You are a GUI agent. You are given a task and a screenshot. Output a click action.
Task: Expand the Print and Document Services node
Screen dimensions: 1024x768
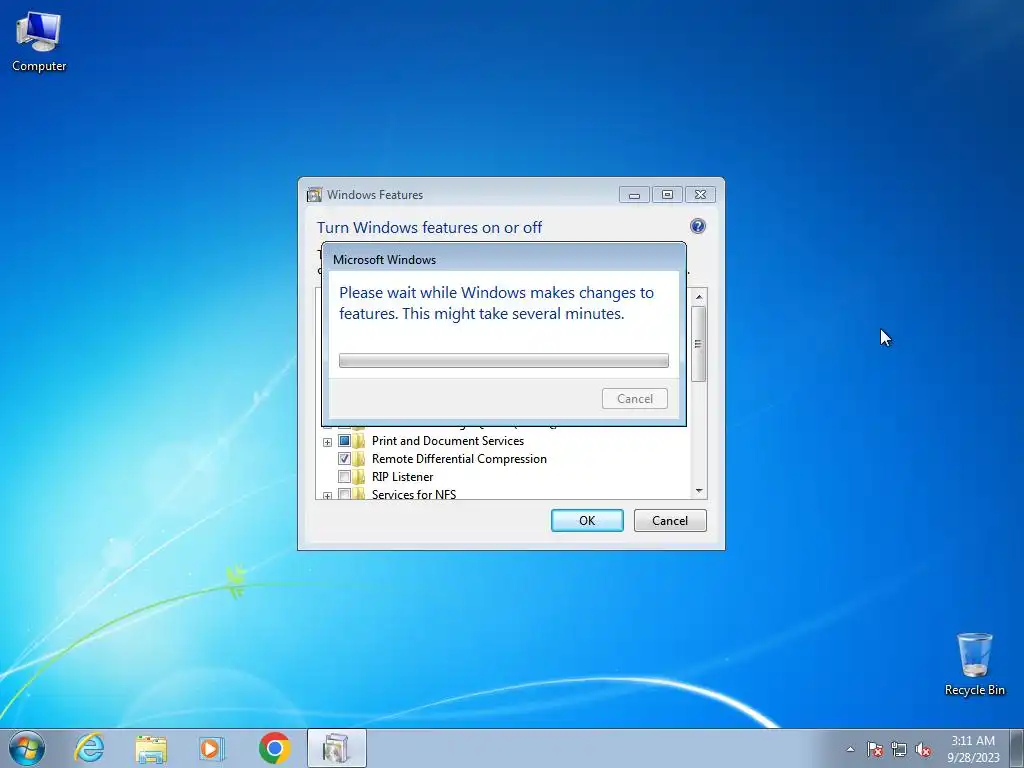click(327, 442)
